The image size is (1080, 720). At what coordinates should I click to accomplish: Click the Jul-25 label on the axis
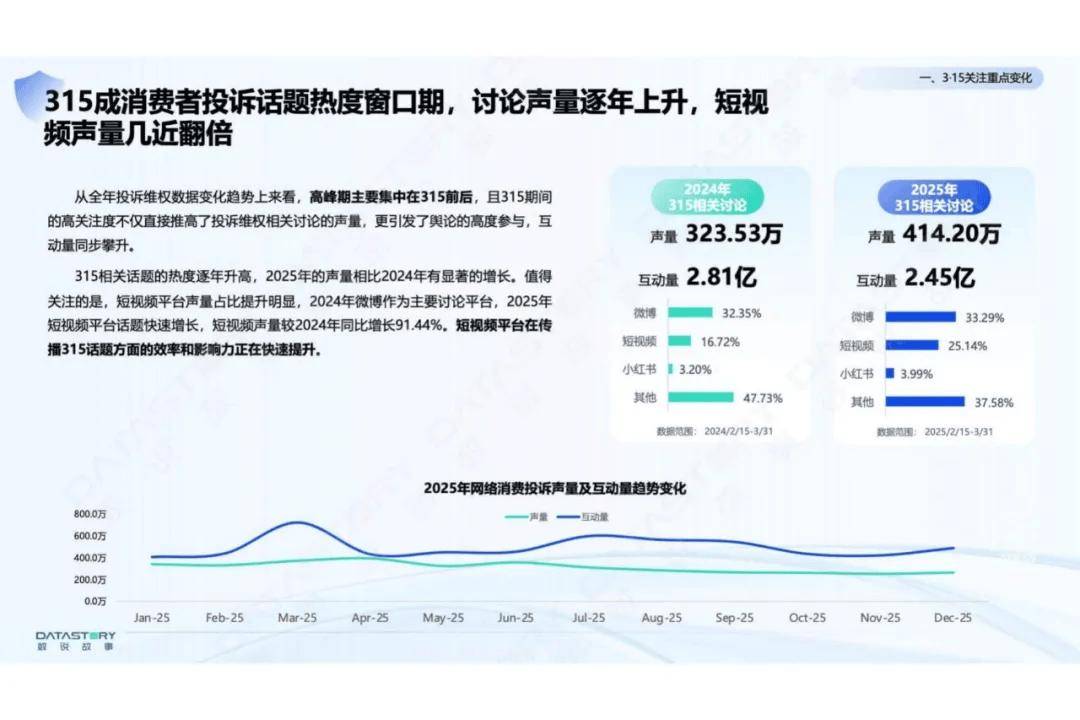coord(588,618)
